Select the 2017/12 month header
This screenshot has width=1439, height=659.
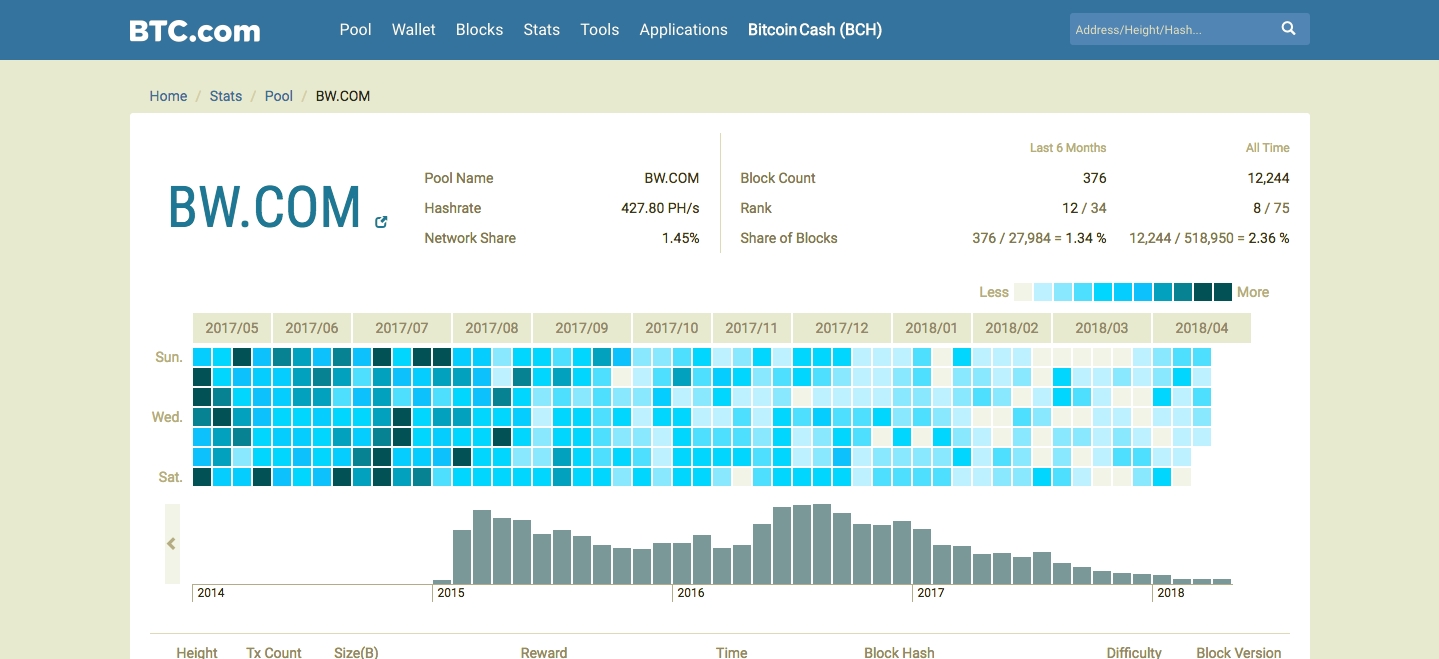click(842, 328)
